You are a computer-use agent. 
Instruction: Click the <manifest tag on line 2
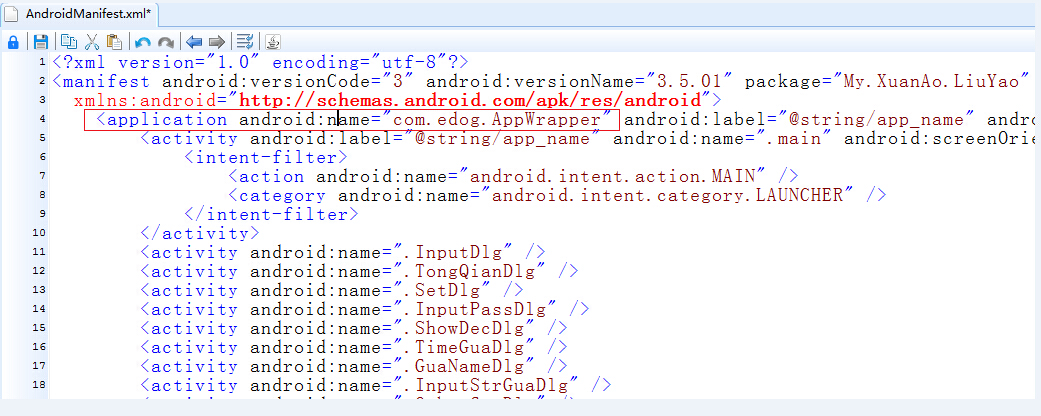[x=102, y=82]
